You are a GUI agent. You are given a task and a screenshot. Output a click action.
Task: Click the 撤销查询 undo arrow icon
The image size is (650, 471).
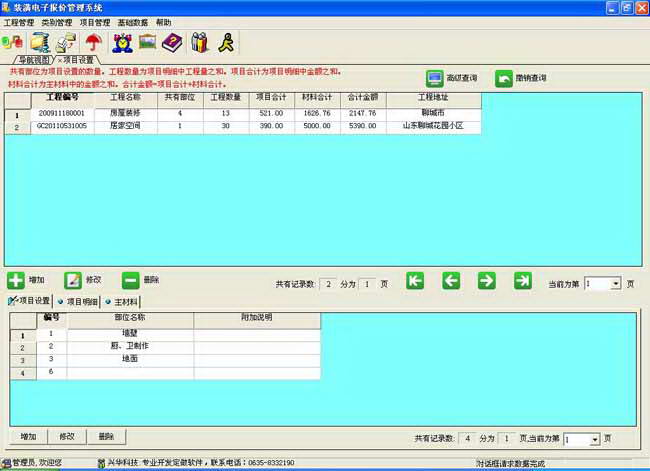[504, 78]
